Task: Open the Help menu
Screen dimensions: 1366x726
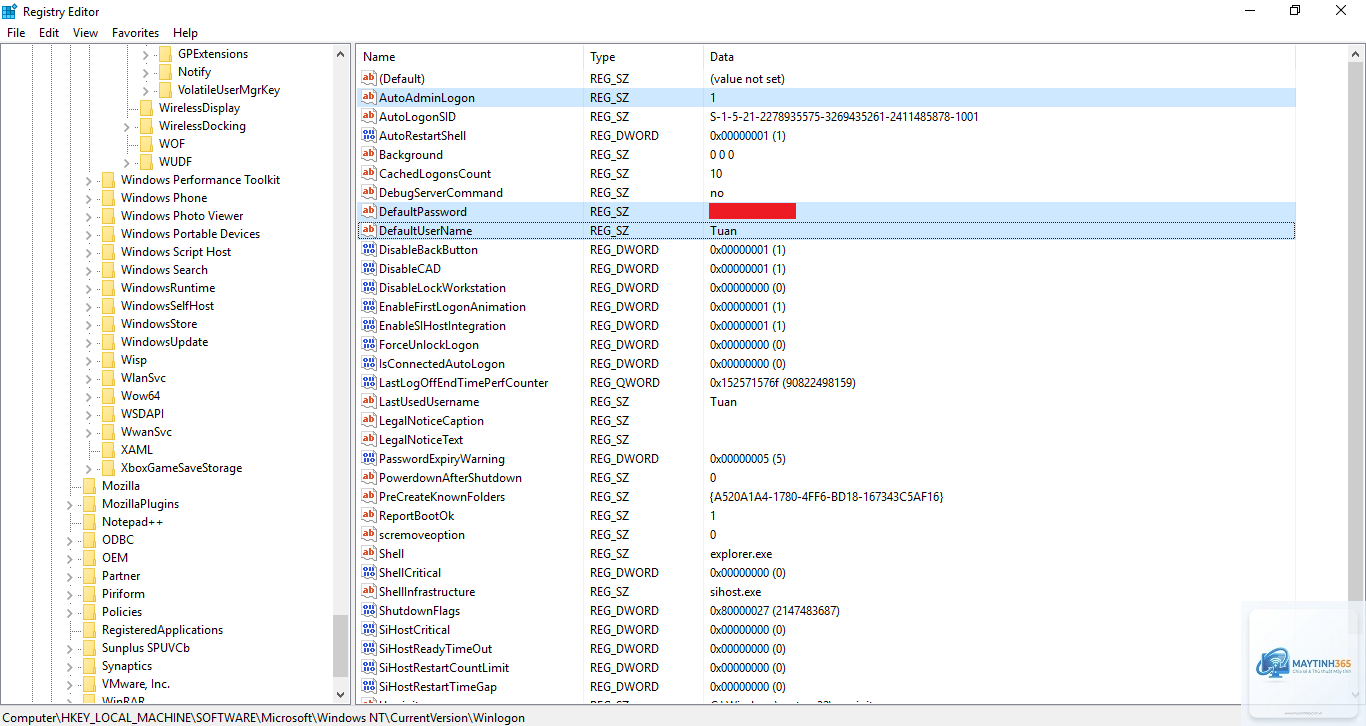Action: pyautogui.click(x=185, y=33)
